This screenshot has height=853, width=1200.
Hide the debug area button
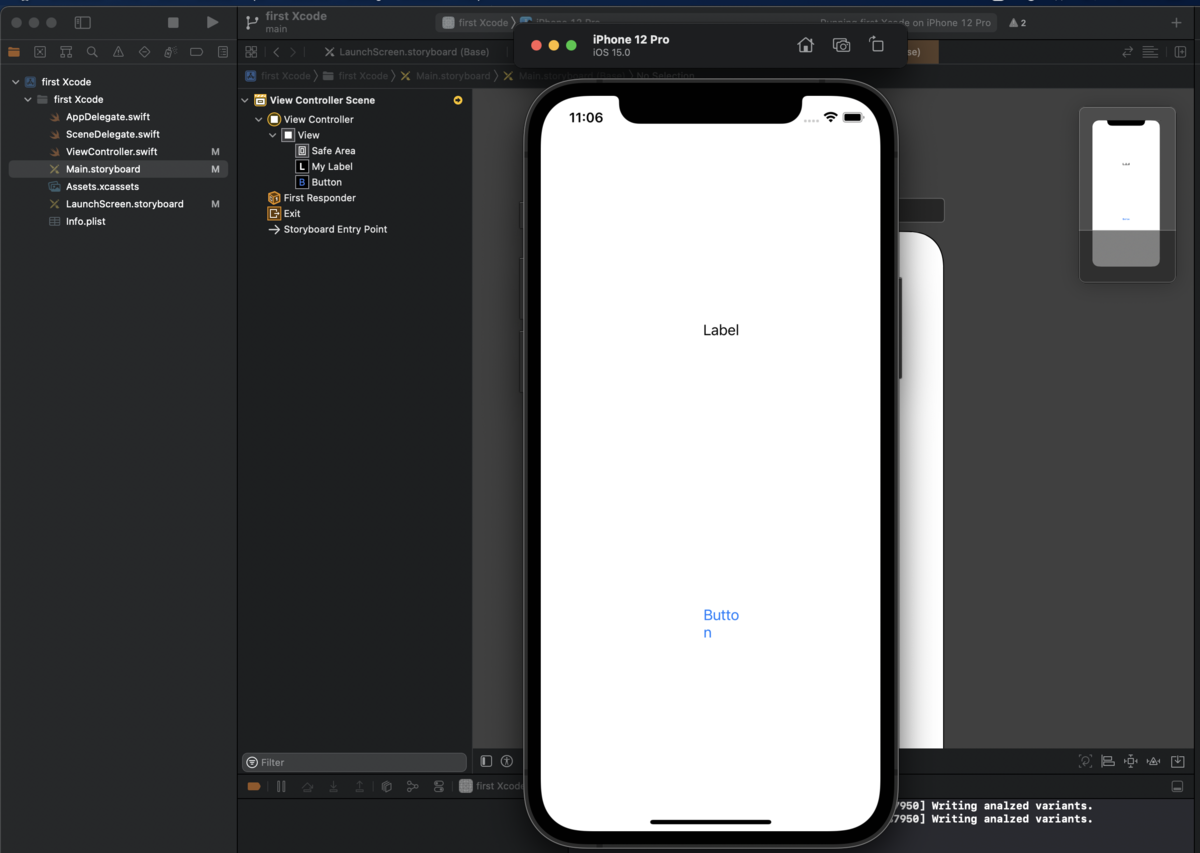point(1177,786)
